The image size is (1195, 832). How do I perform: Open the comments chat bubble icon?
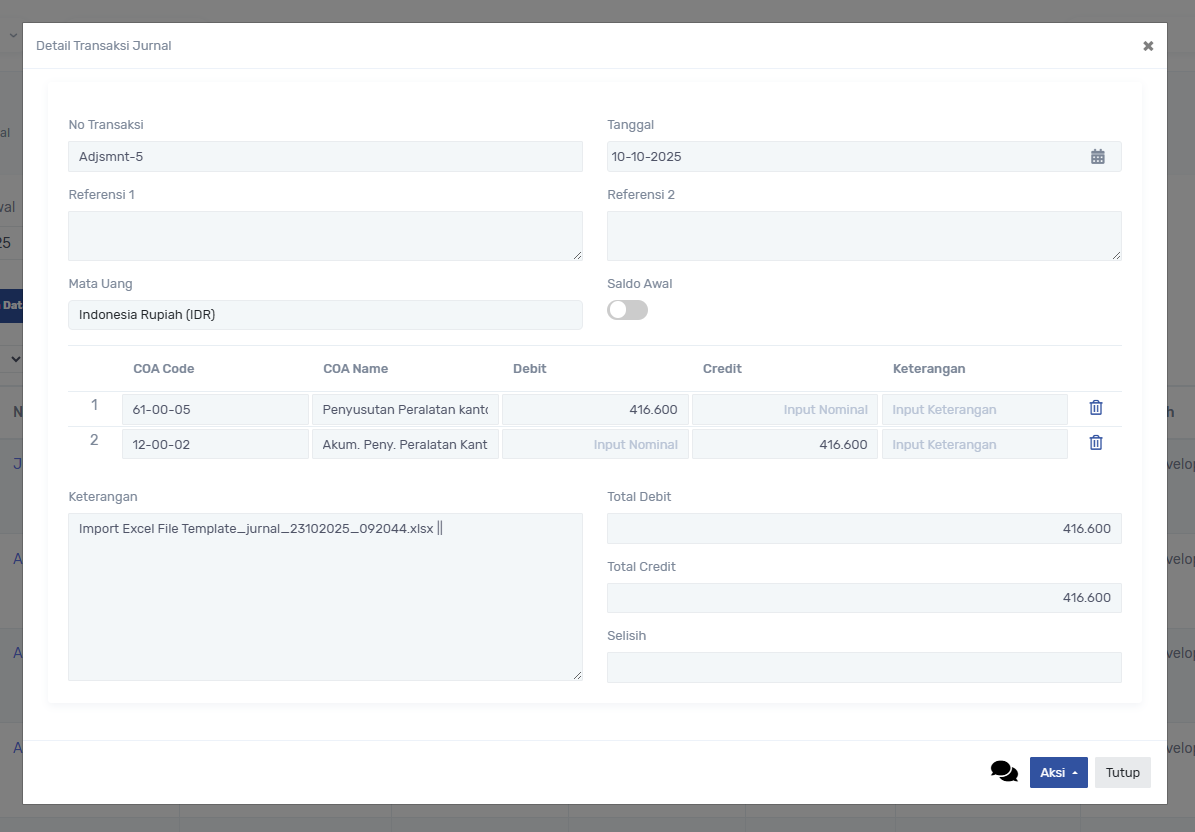pos(1004,771)
